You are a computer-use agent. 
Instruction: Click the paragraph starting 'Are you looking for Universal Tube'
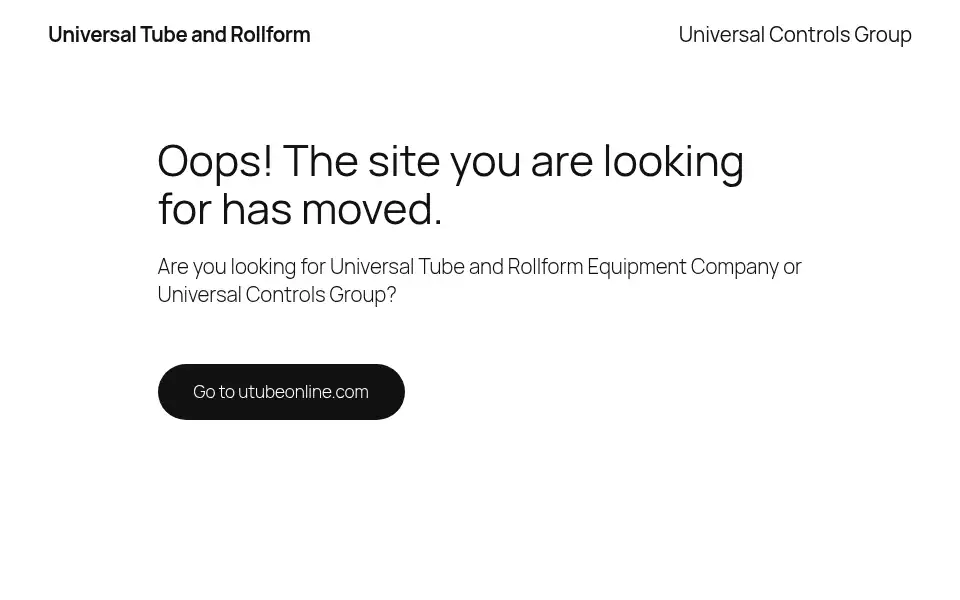[x=479, y=280]
